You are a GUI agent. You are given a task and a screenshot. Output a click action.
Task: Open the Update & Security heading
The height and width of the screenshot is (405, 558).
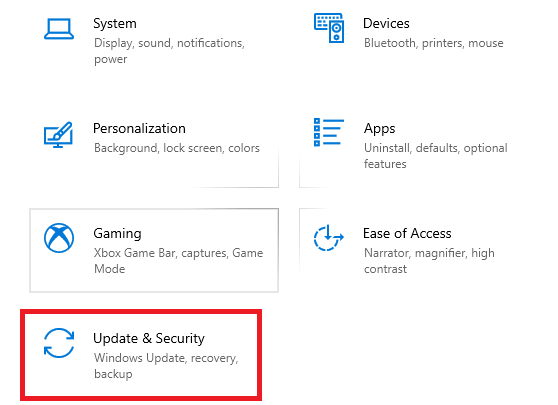point(149,338)
